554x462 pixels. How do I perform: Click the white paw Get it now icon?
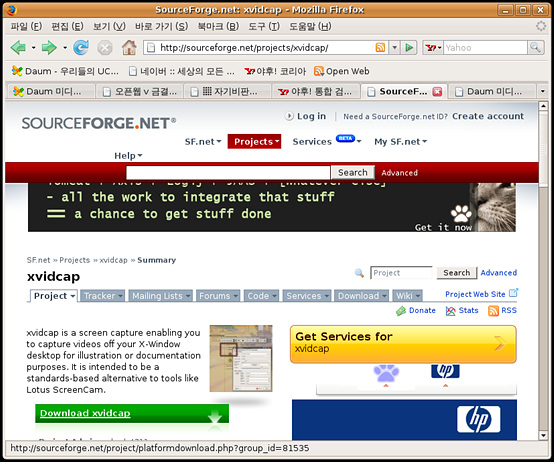(x=461, y=214)
